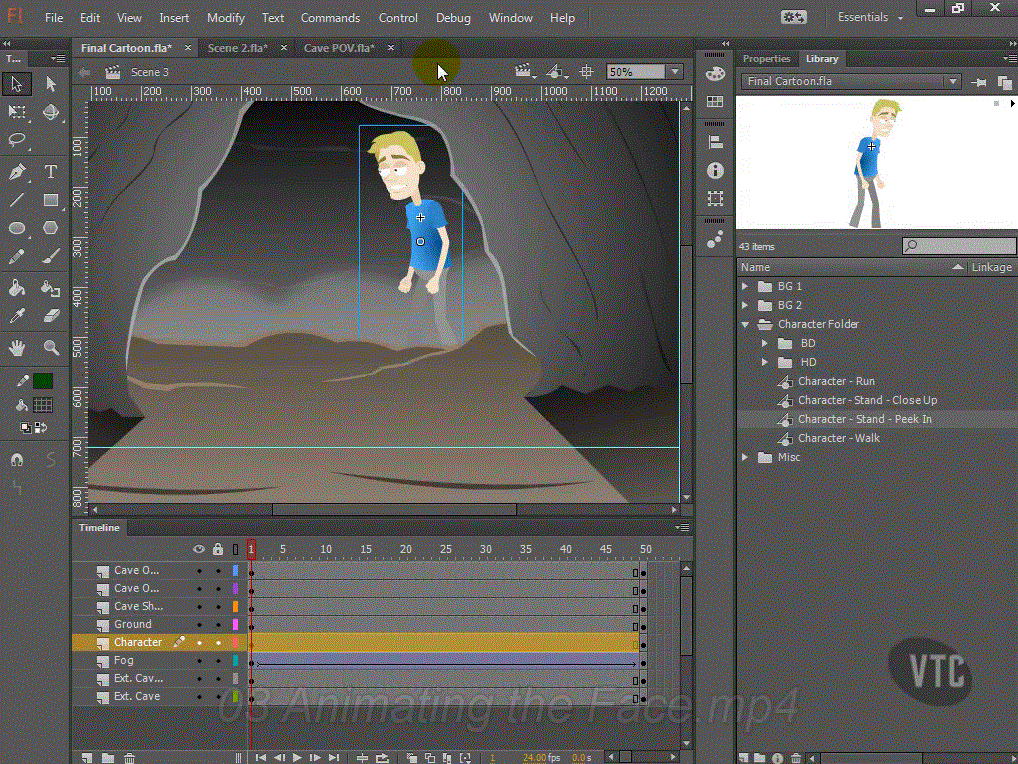Toggle eye column header for all layers

199,549
